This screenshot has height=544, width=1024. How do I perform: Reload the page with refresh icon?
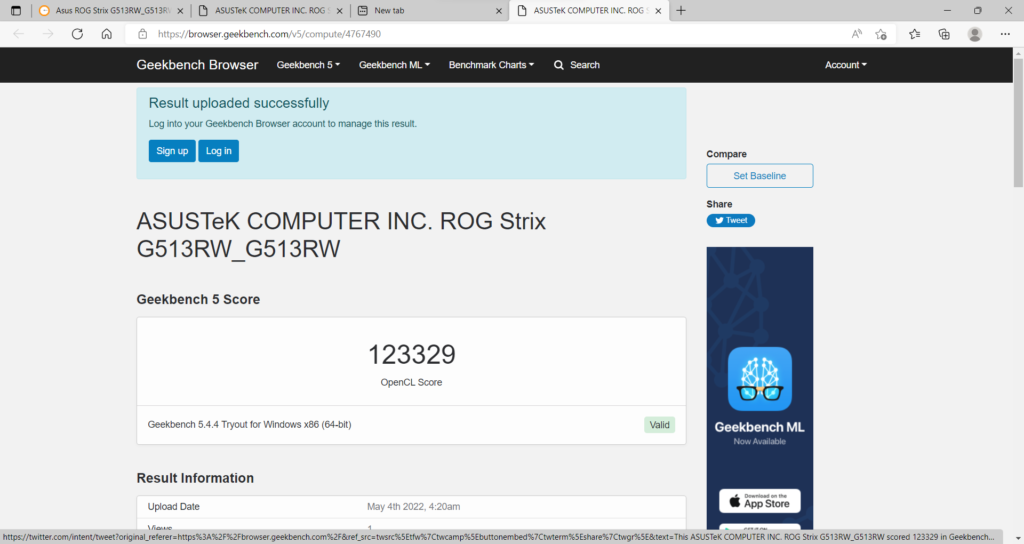[x=77, y=34]
